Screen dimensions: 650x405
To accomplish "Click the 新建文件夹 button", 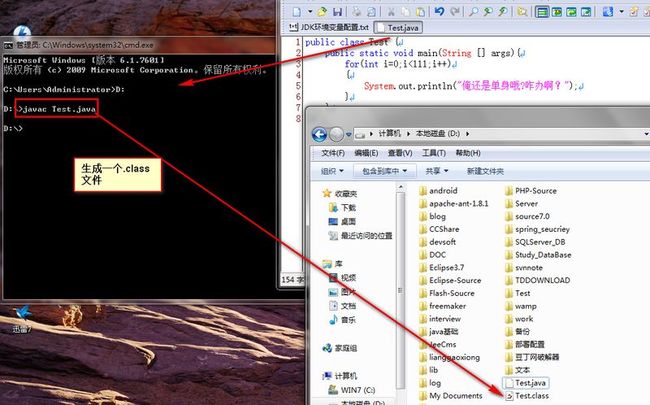I will coord(485,171).
